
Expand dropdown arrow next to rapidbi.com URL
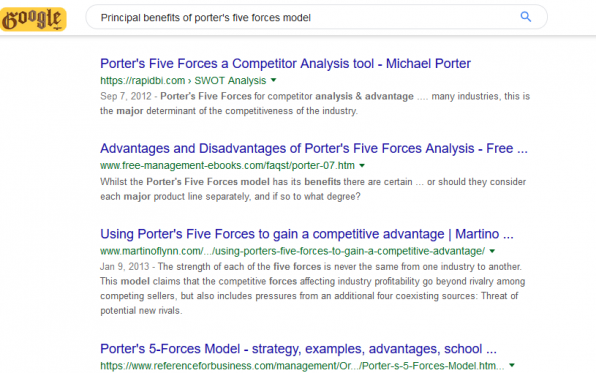[273, 80]
